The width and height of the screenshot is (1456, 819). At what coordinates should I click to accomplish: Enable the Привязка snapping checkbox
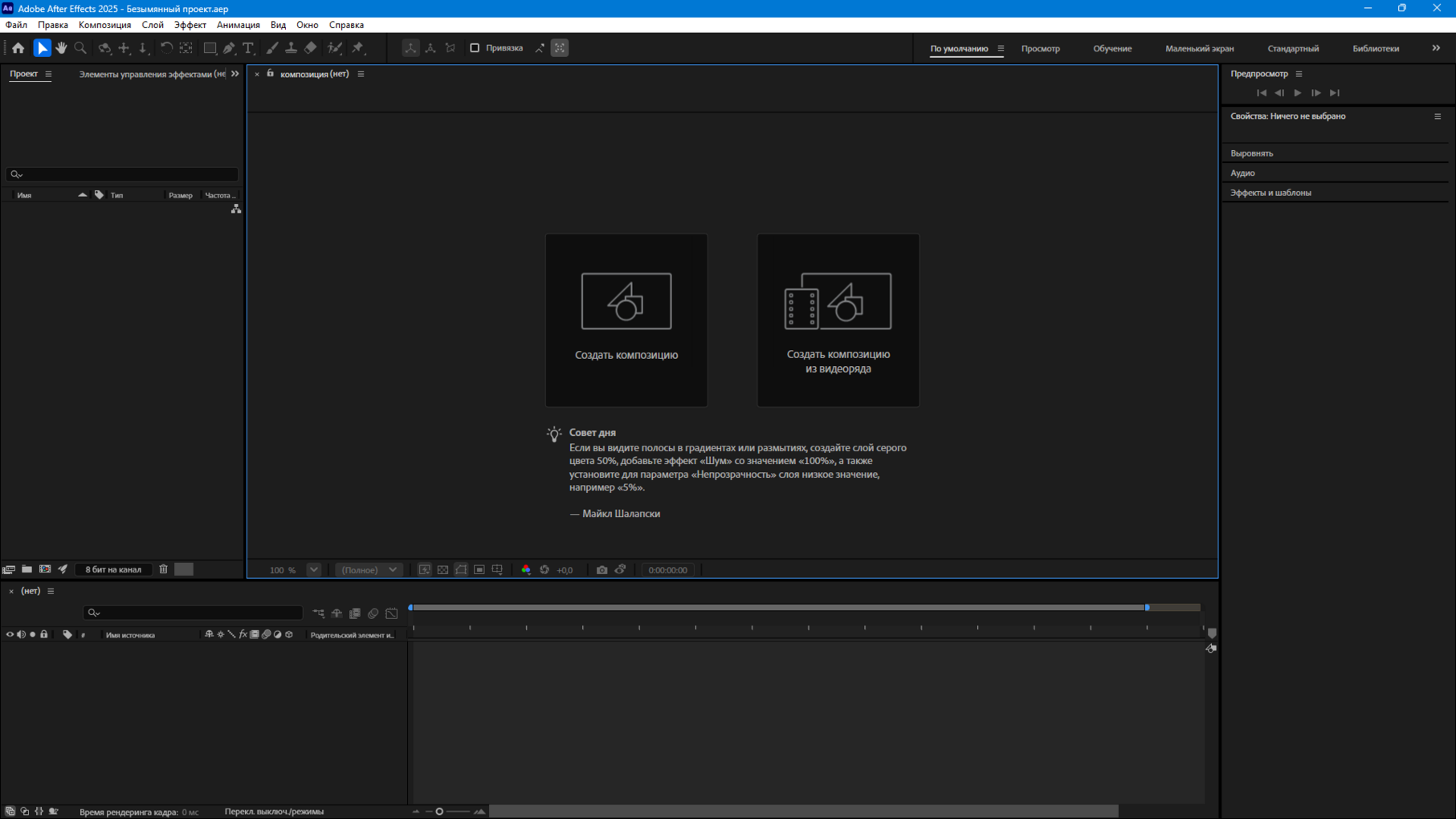tap(475, 48)
